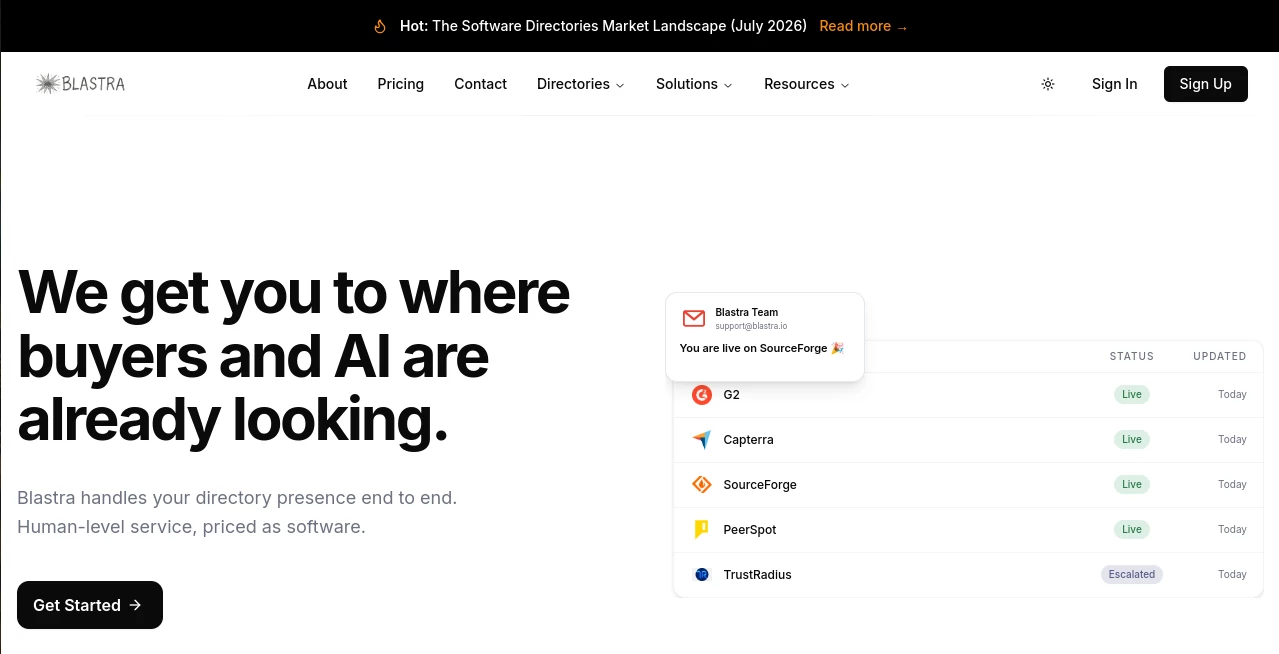Click the Live badge for PeerSpot
This screenshot has height=654, width=1279.
pos(1132,530)
